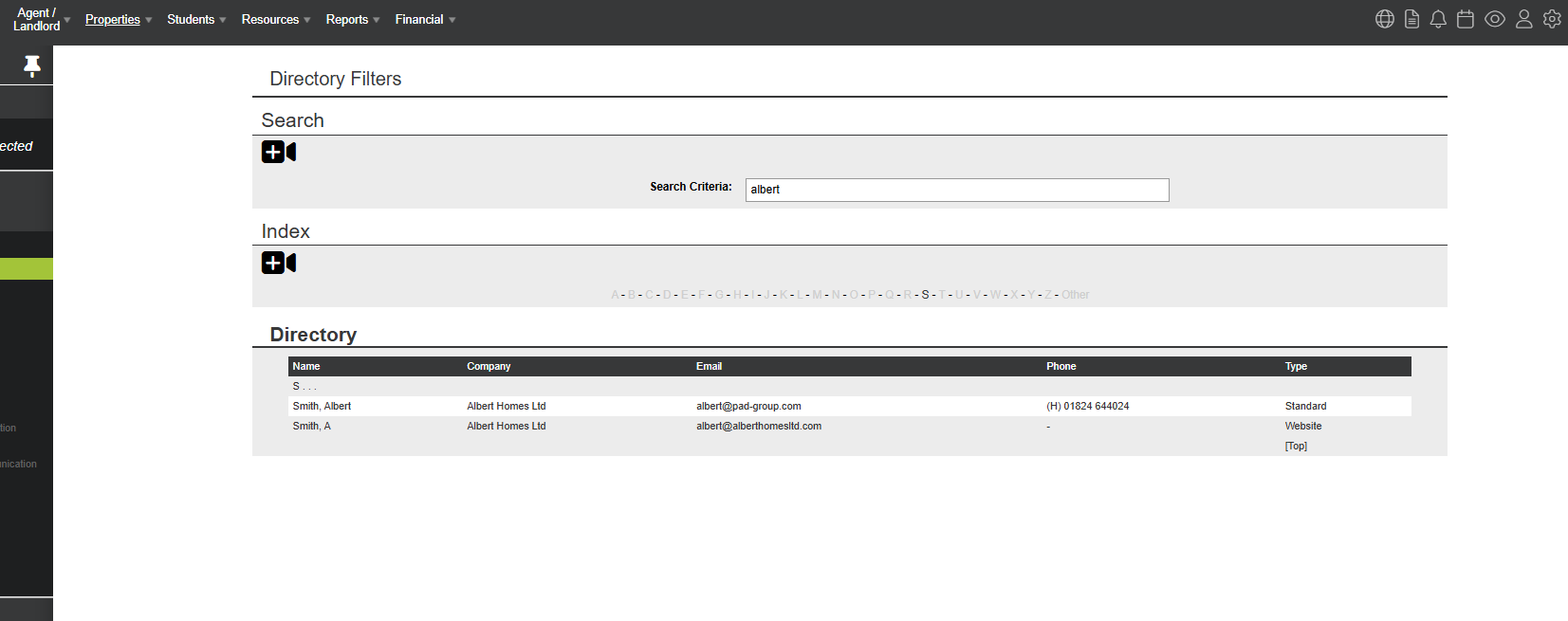Select the letter S in the index

925,295
